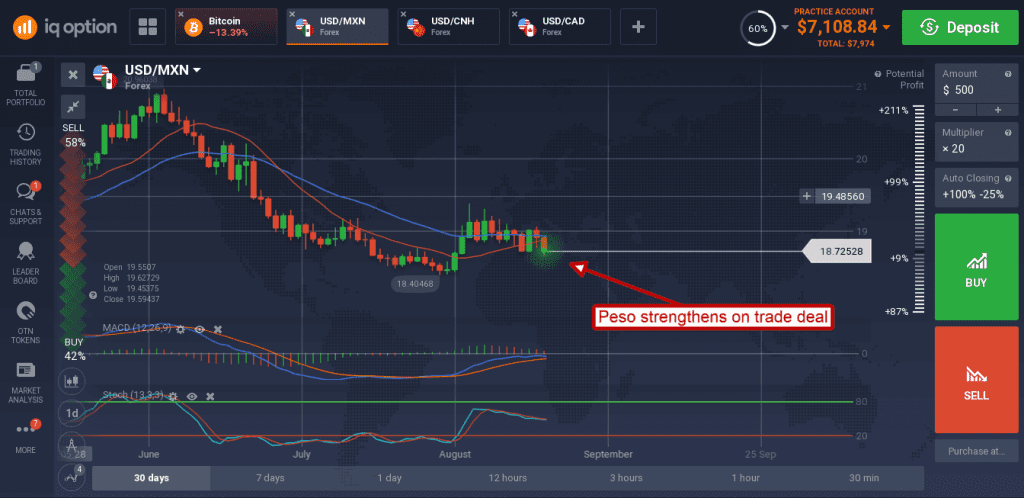The image size is (1024, 498).
Task: Remove the MACD indicator
Action: (x=218, y=330)
